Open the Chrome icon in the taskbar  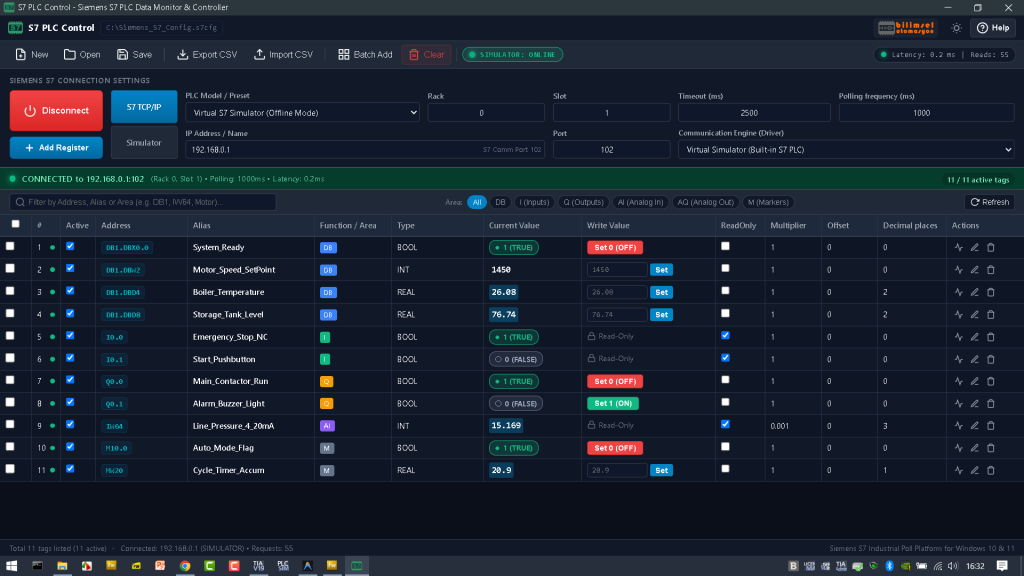pos(185,566)
